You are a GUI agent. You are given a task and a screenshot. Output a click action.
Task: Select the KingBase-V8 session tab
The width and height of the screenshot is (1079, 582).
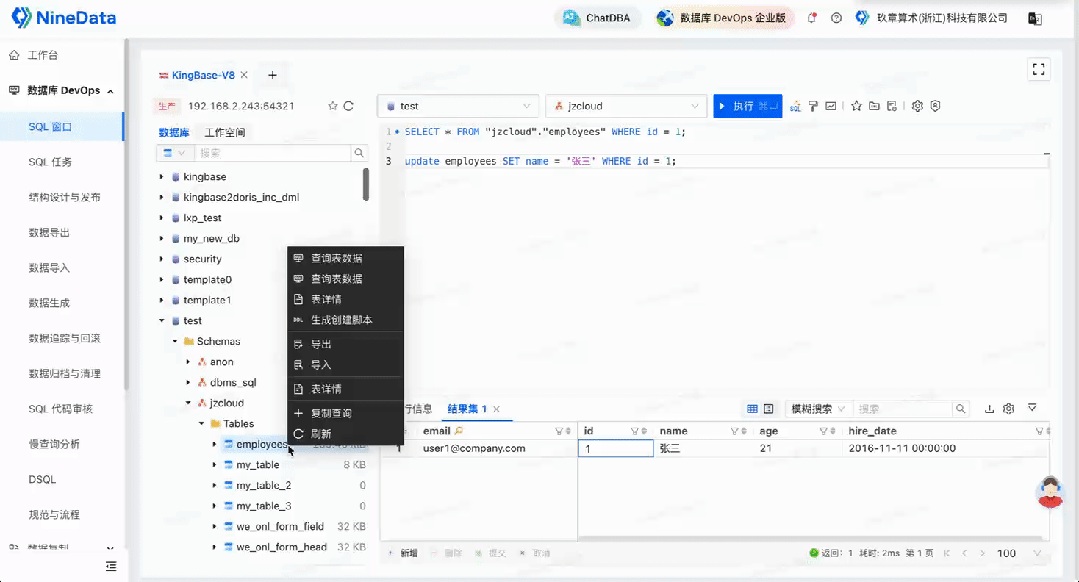[203, 75]
